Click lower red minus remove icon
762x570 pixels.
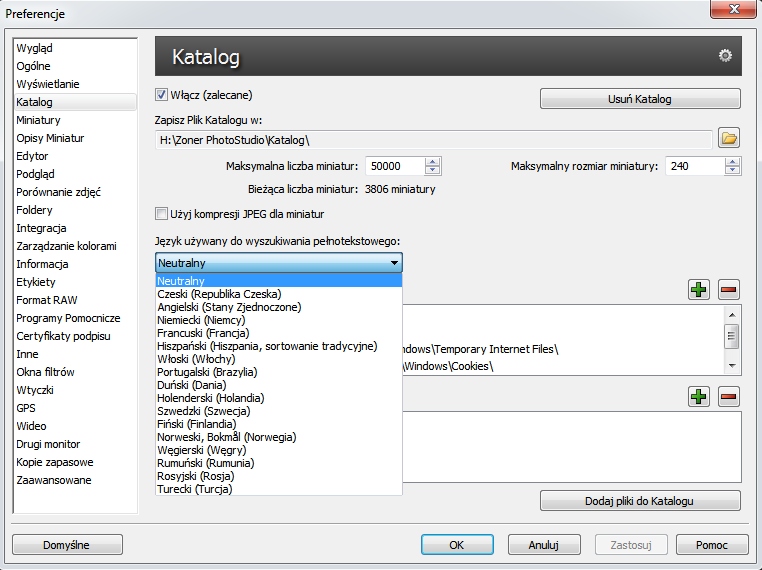point(728,397)
